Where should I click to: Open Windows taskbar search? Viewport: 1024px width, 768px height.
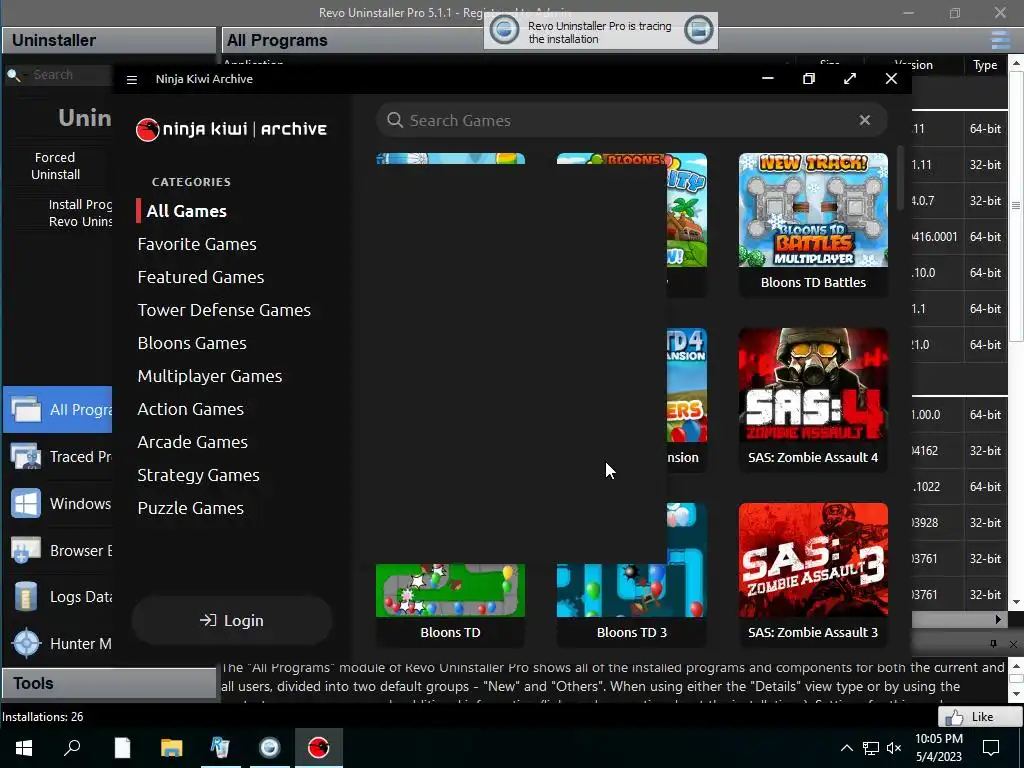tap(72, 748)
